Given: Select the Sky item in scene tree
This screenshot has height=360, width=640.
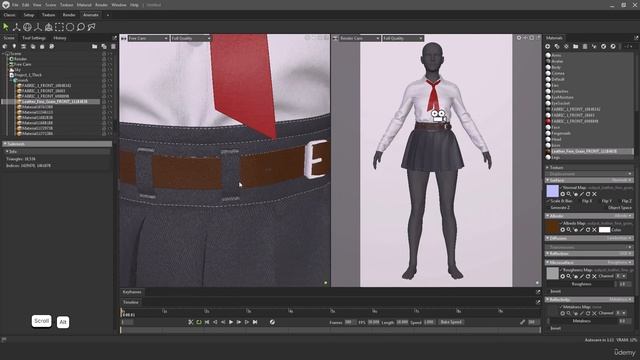Looking at the screenshot, I should [17, 70].
